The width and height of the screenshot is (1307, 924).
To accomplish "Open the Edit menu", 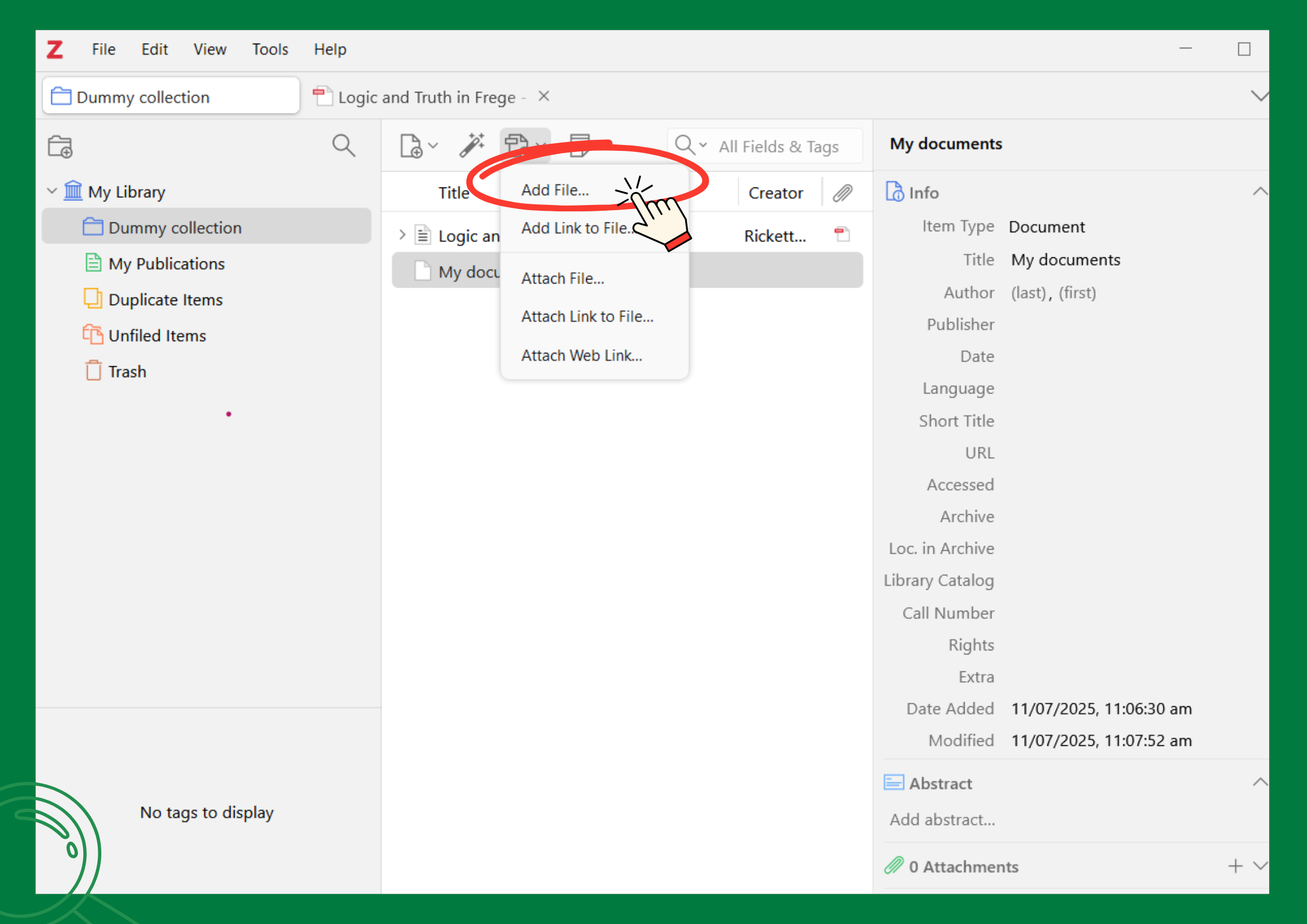I will (154, 49).
